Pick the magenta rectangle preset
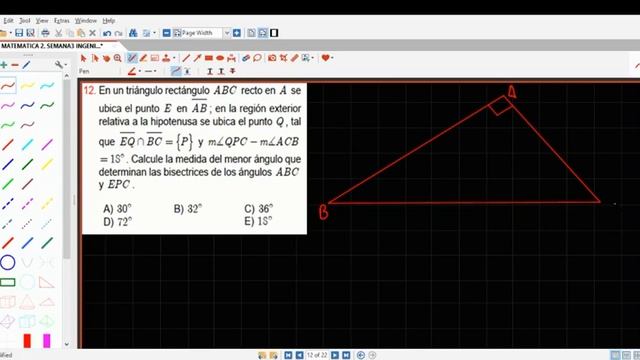The width and height of the screenshot is (640, 360). point(47,340)
